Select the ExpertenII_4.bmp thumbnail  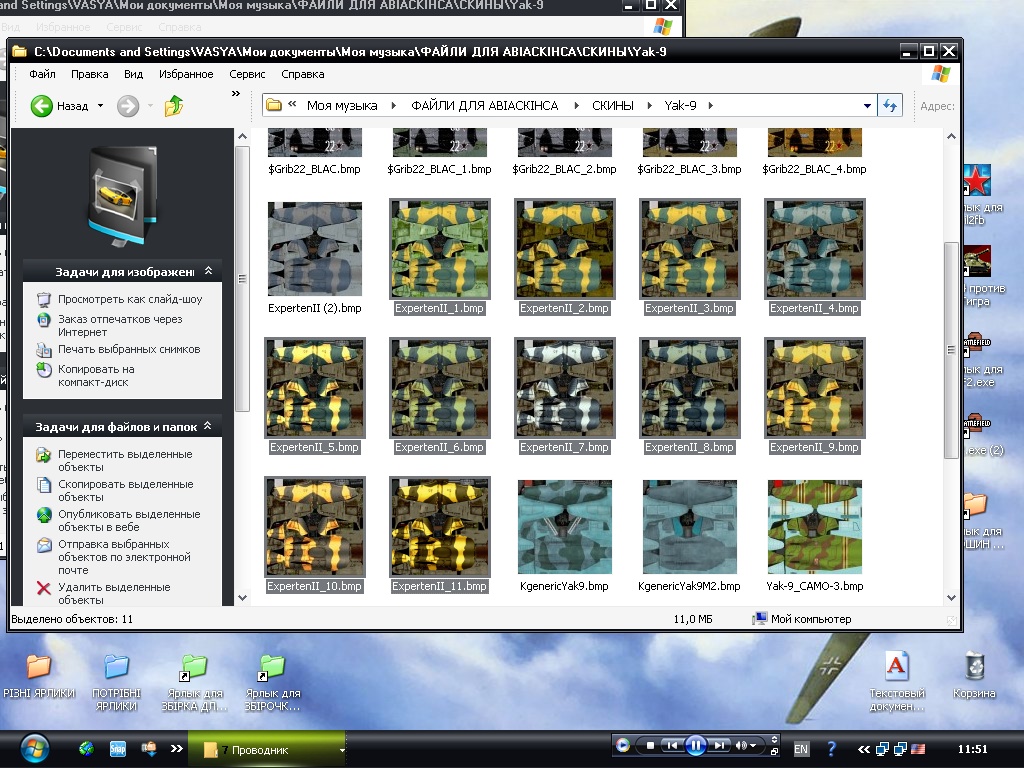(814, 249)
